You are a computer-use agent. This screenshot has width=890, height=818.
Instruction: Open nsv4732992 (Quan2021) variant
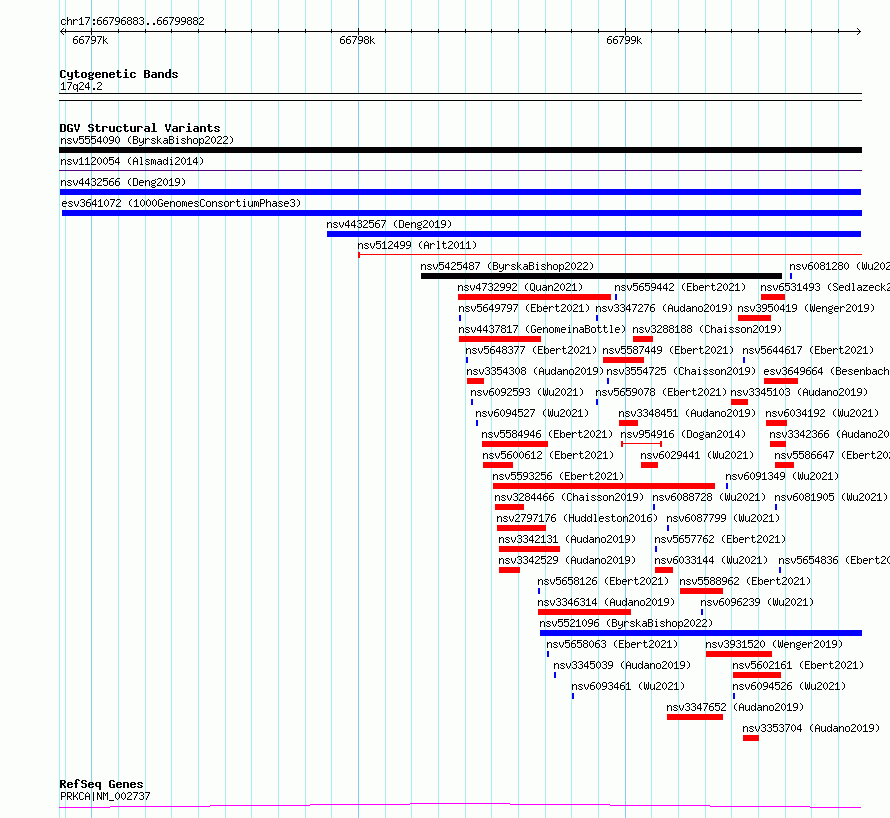click(520, 287)
